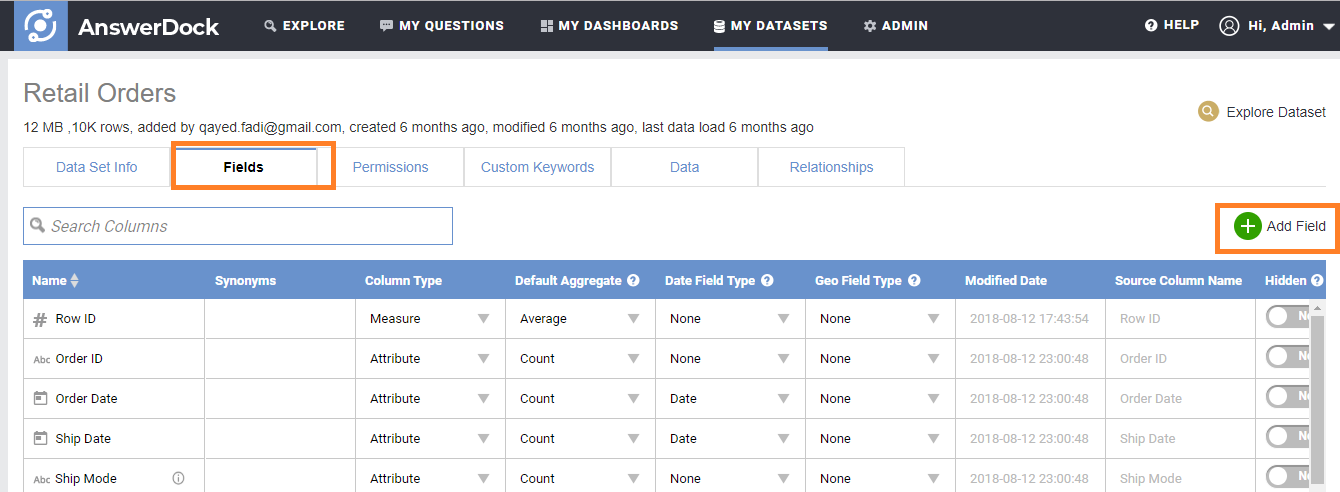This screenshot has height=492, width=1340.
Task: Click modified date 2018-08-12 17:43:54 cell
Action: [1030, 319]
